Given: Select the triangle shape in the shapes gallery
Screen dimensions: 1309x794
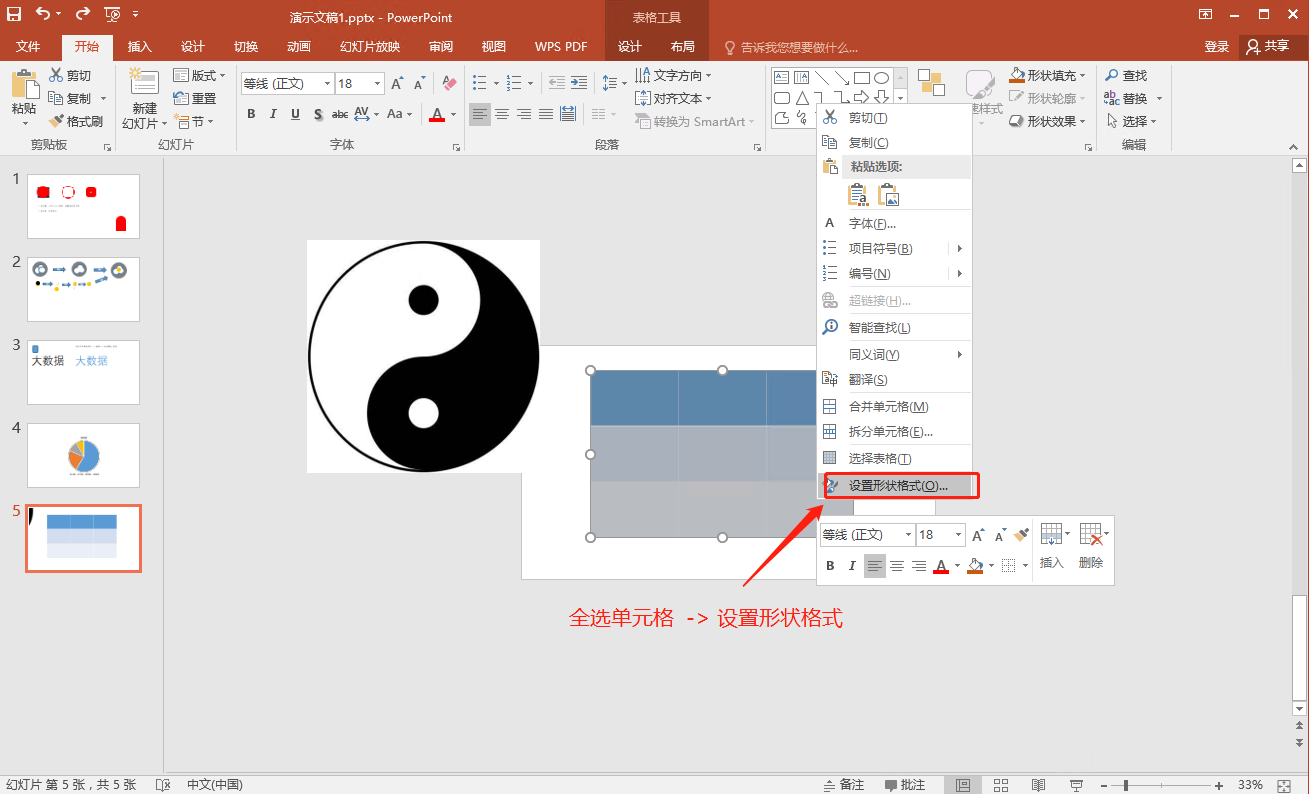Looking at the screenshot, I should (802, 98).
